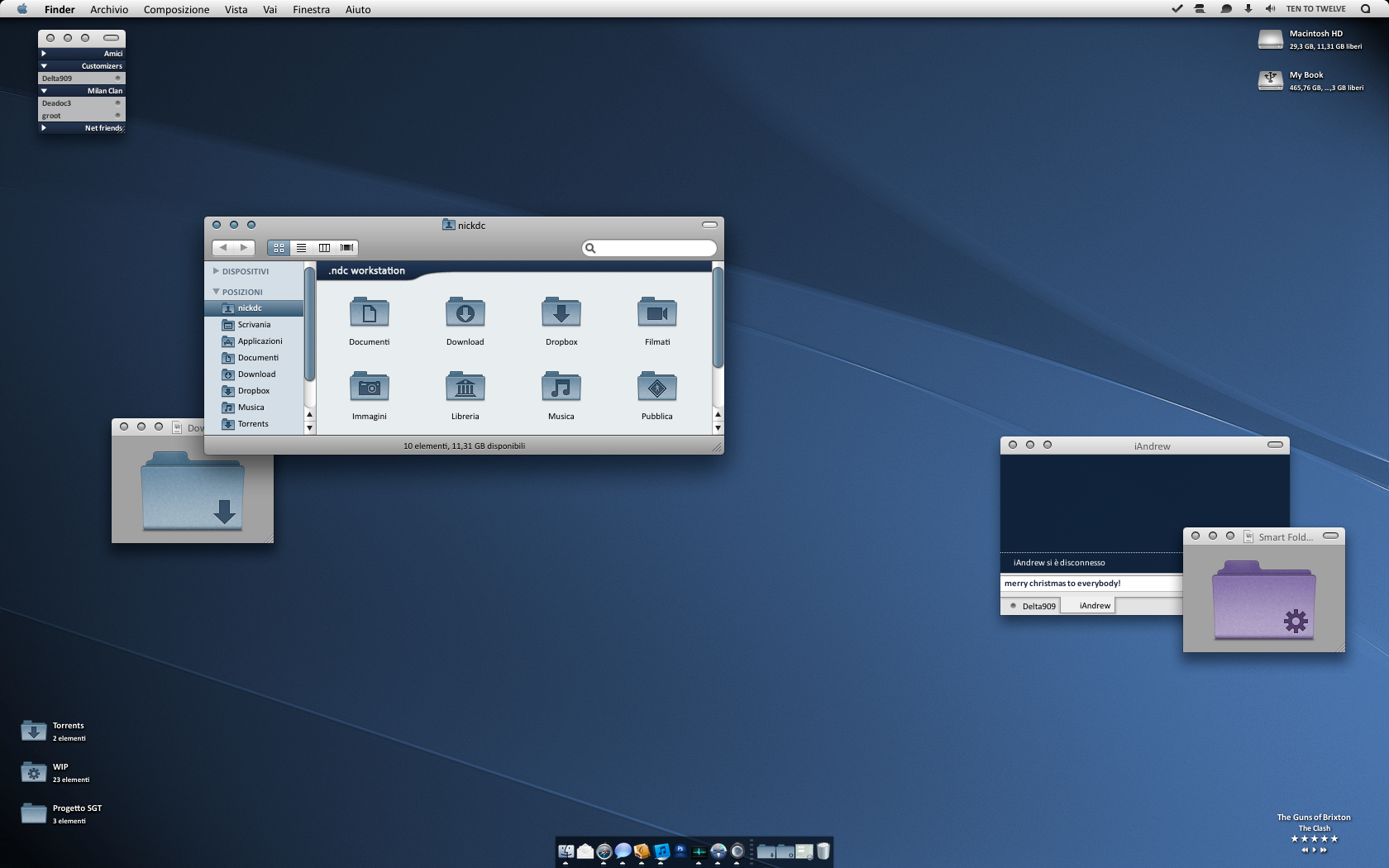Switch to the Delta909 chat tab
1389x868 pixels.
1031,606
